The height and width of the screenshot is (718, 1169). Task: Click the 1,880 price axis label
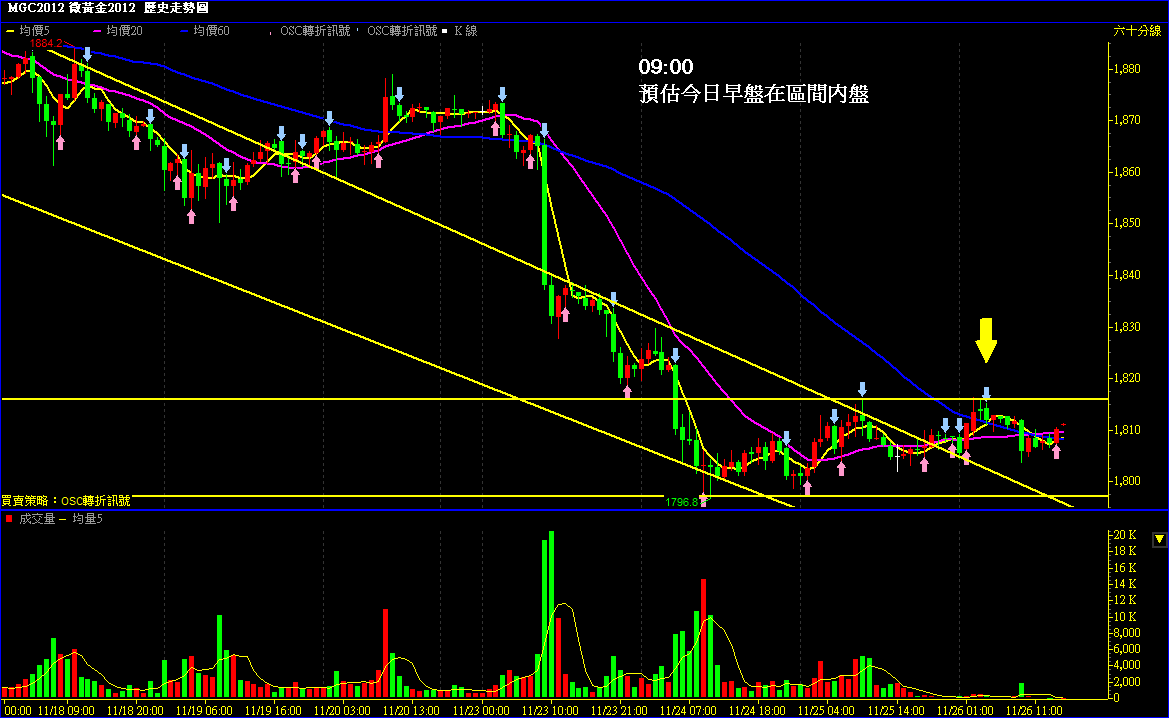[x=1126, y=69]
